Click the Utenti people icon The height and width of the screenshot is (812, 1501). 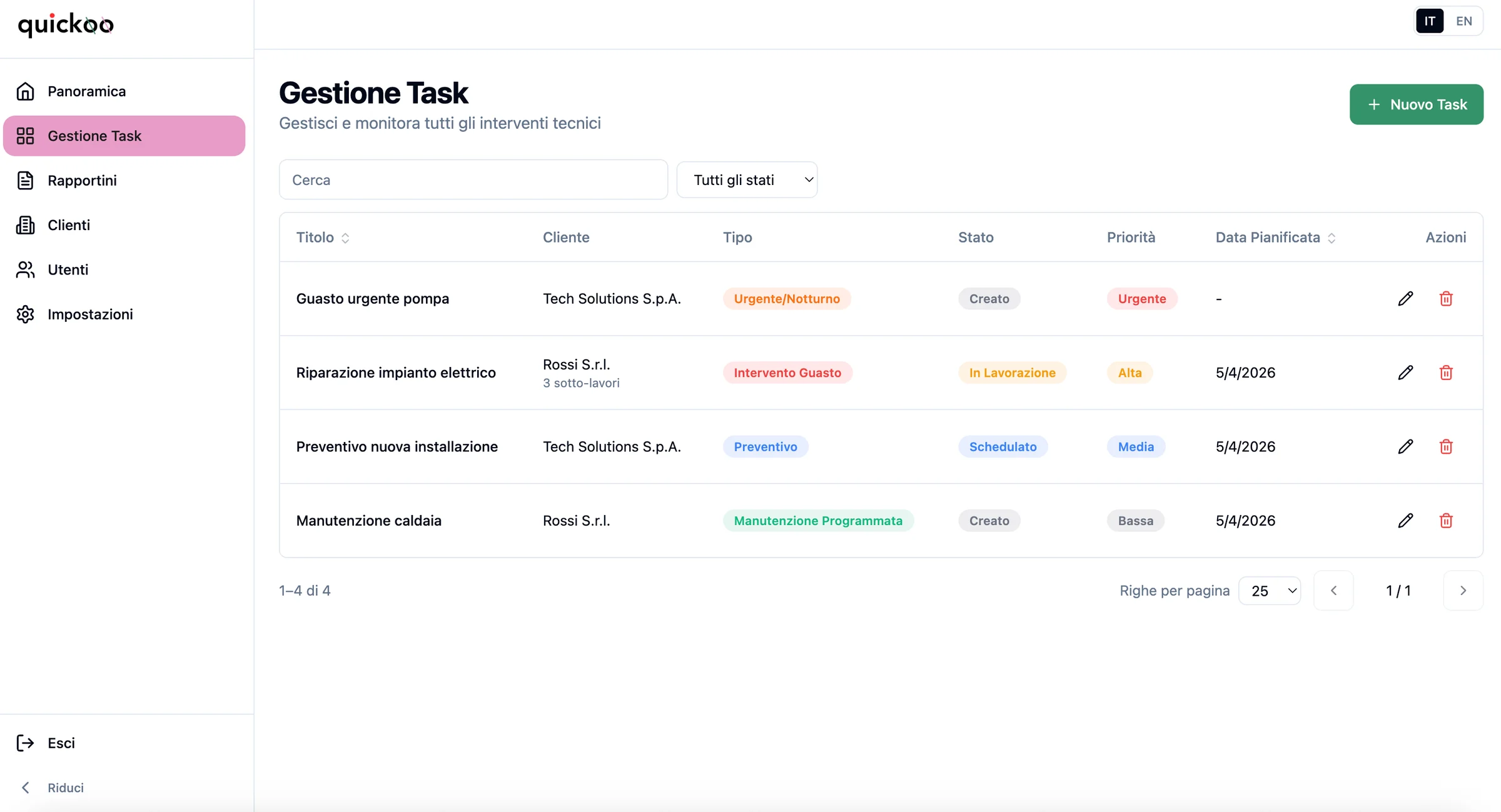point(25,269)
